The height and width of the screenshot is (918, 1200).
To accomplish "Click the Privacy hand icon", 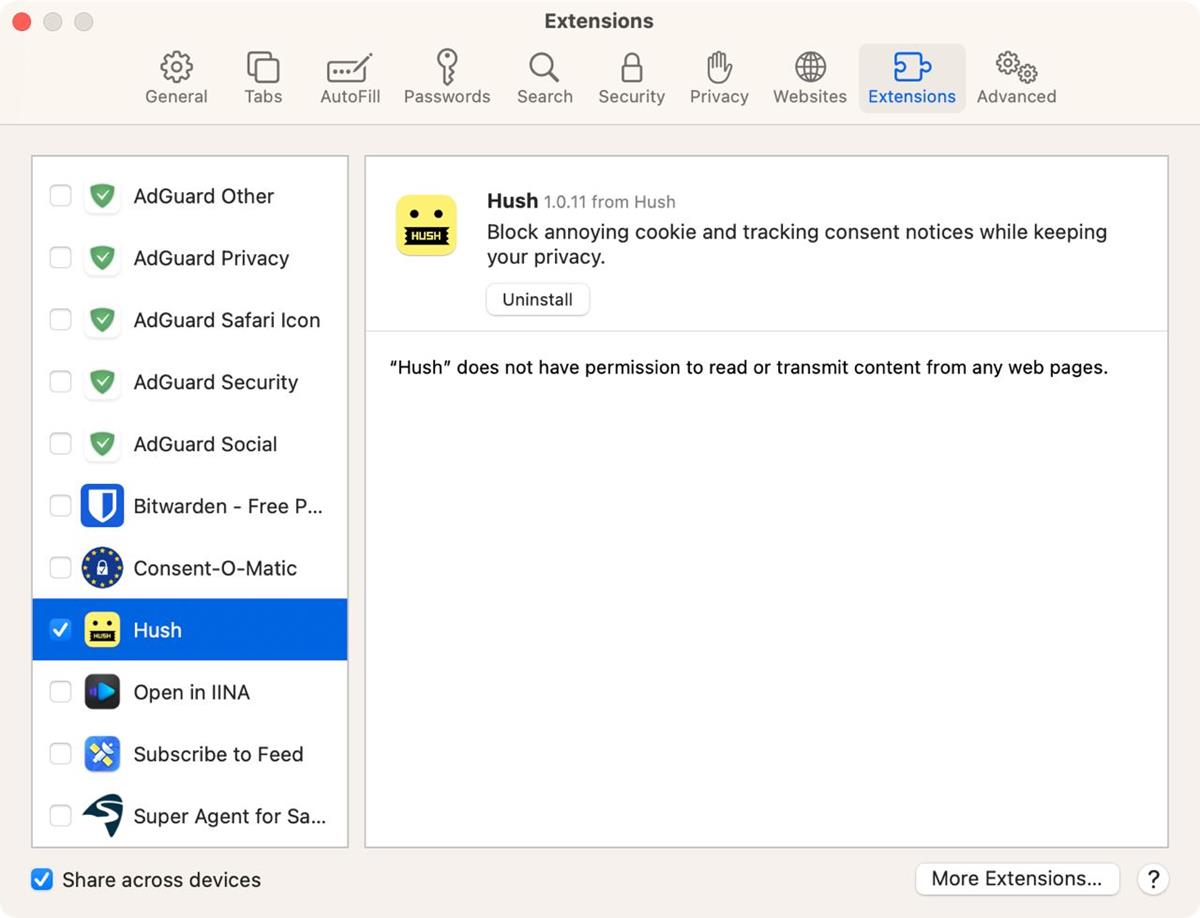I will pos(718,75).
